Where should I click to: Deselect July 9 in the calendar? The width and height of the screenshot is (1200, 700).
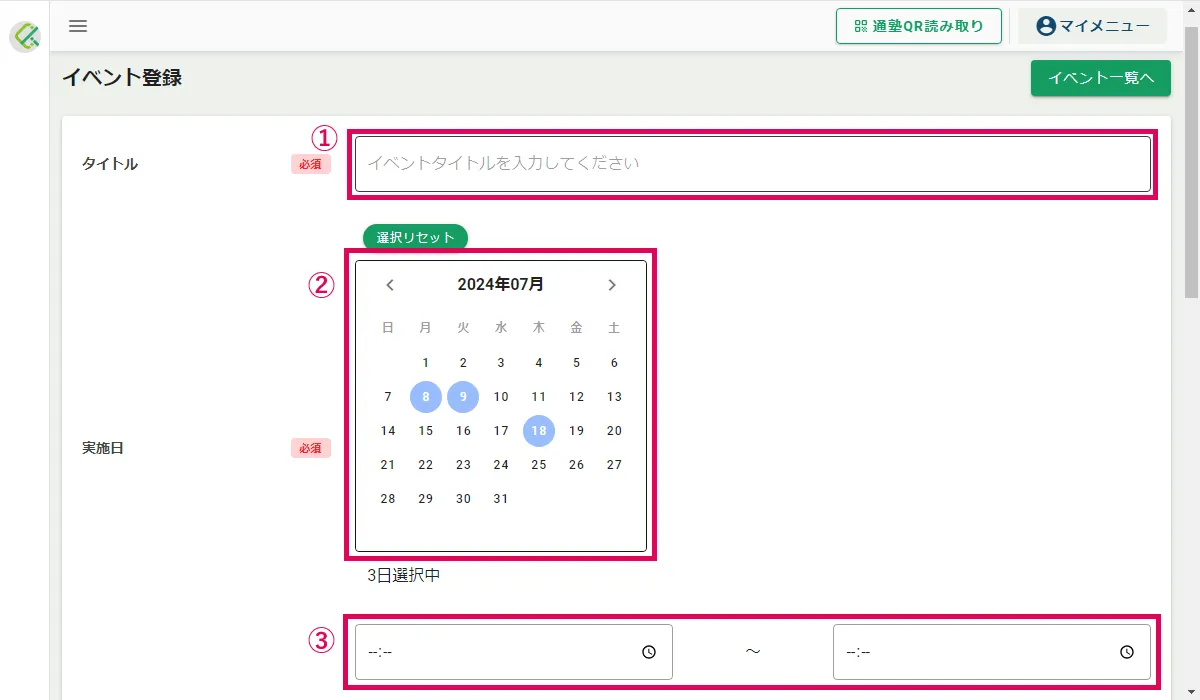pyautogui.click(x=463, y=397)
